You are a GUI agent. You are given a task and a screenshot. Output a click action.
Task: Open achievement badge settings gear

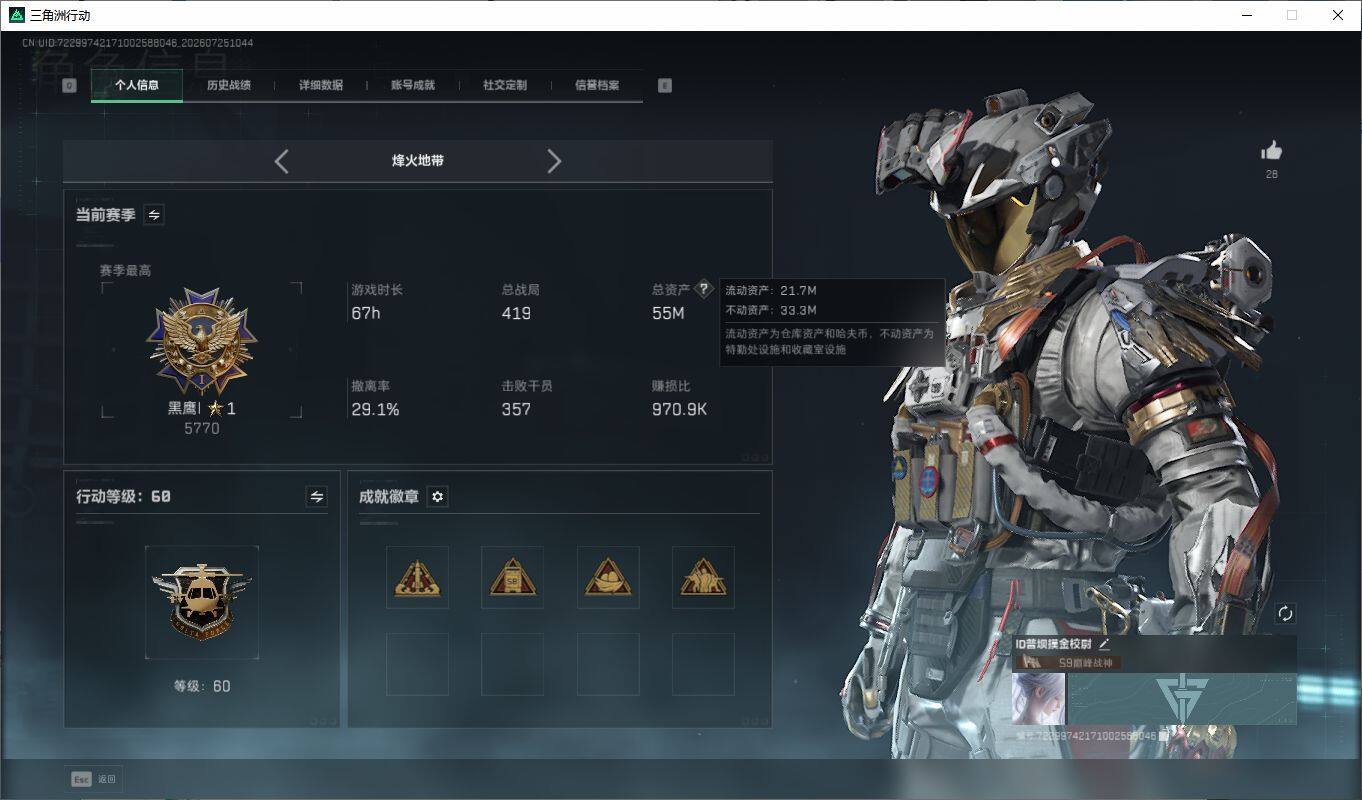(x=437, y=497)
